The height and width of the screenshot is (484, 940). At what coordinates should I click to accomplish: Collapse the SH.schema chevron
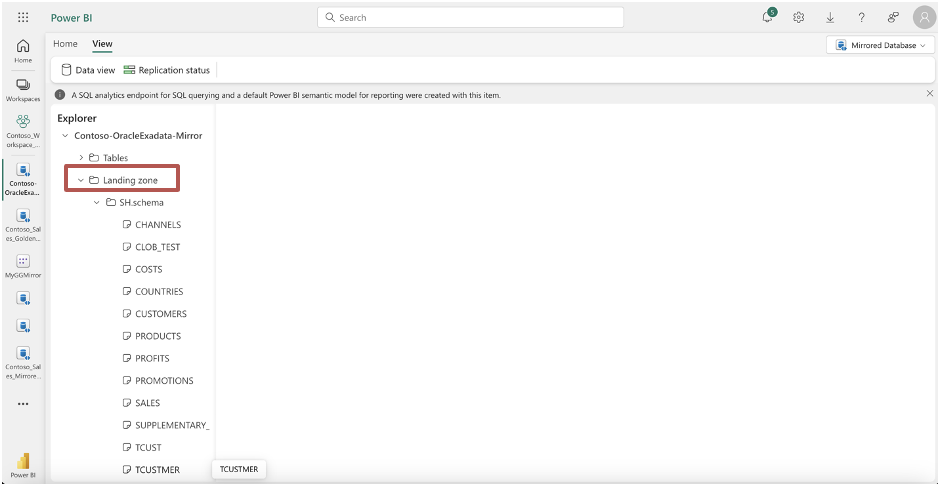tap(97, 203)
